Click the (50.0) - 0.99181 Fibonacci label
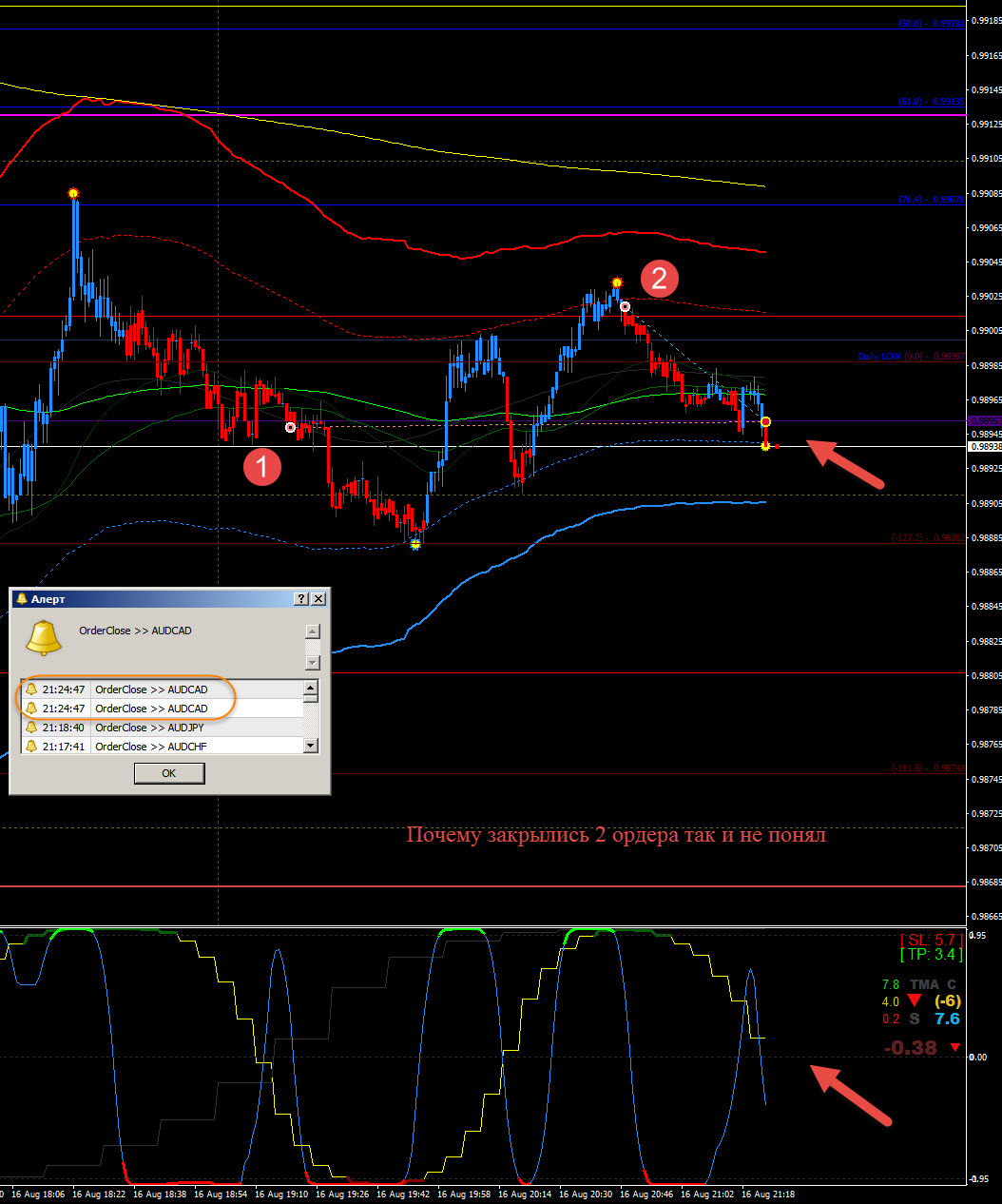This screenshot has height=1204, width=1002. click(931, 24)
